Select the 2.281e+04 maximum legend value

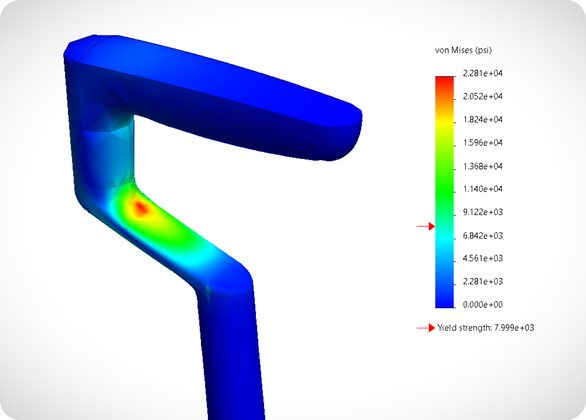[x=482, y=73]
